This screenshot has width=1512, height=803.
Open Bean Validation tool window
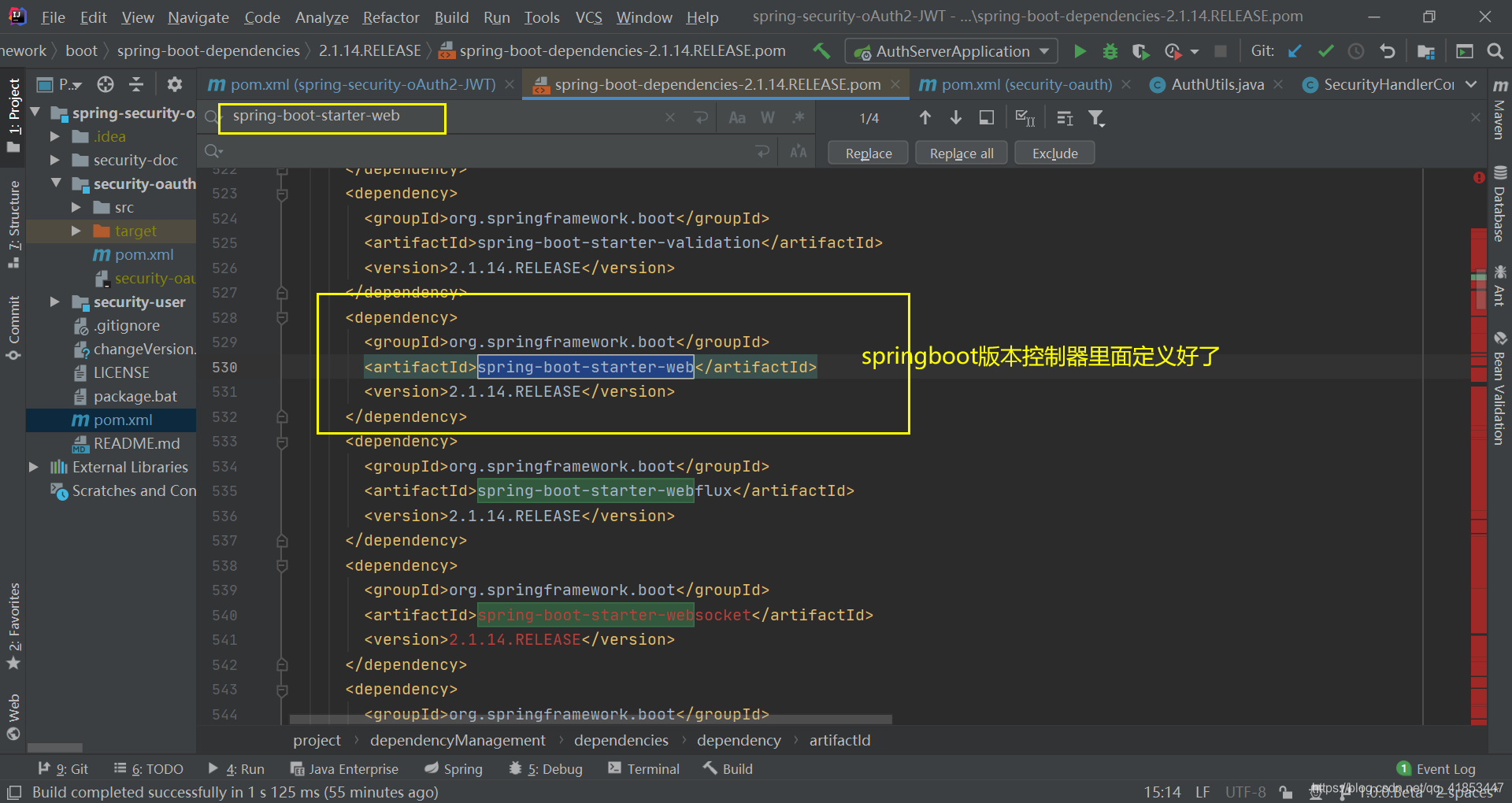(x=1499, y=387)
